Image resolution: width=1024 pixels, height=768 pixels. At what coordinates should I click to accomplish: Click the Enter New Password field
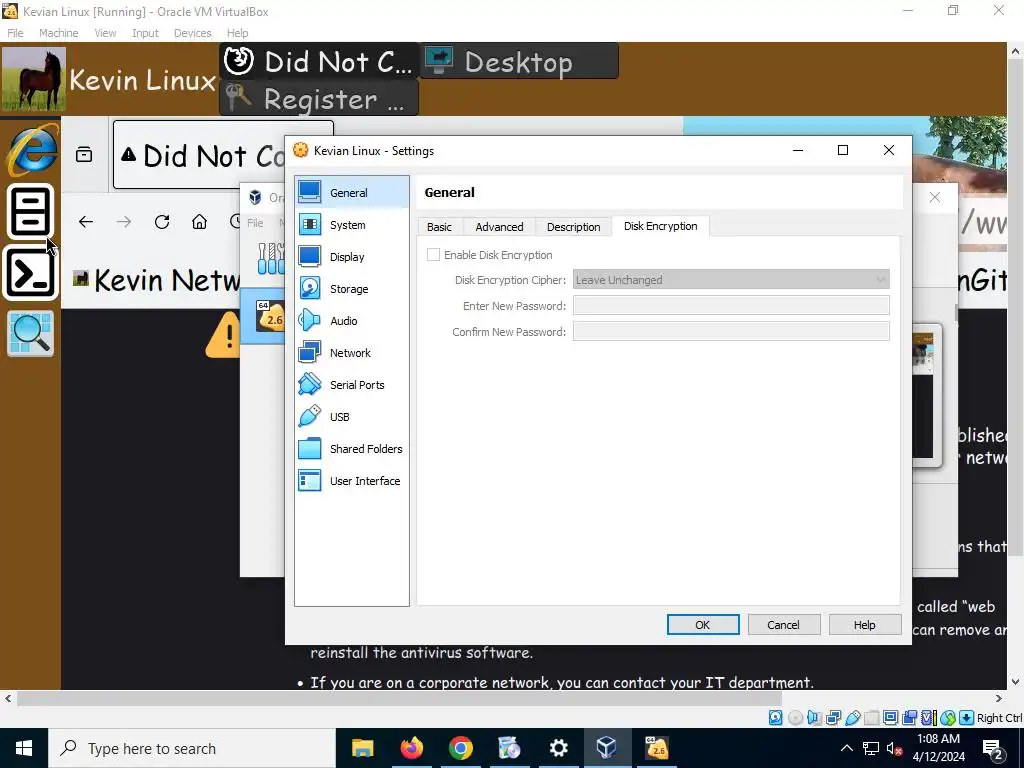coord(731,306)
